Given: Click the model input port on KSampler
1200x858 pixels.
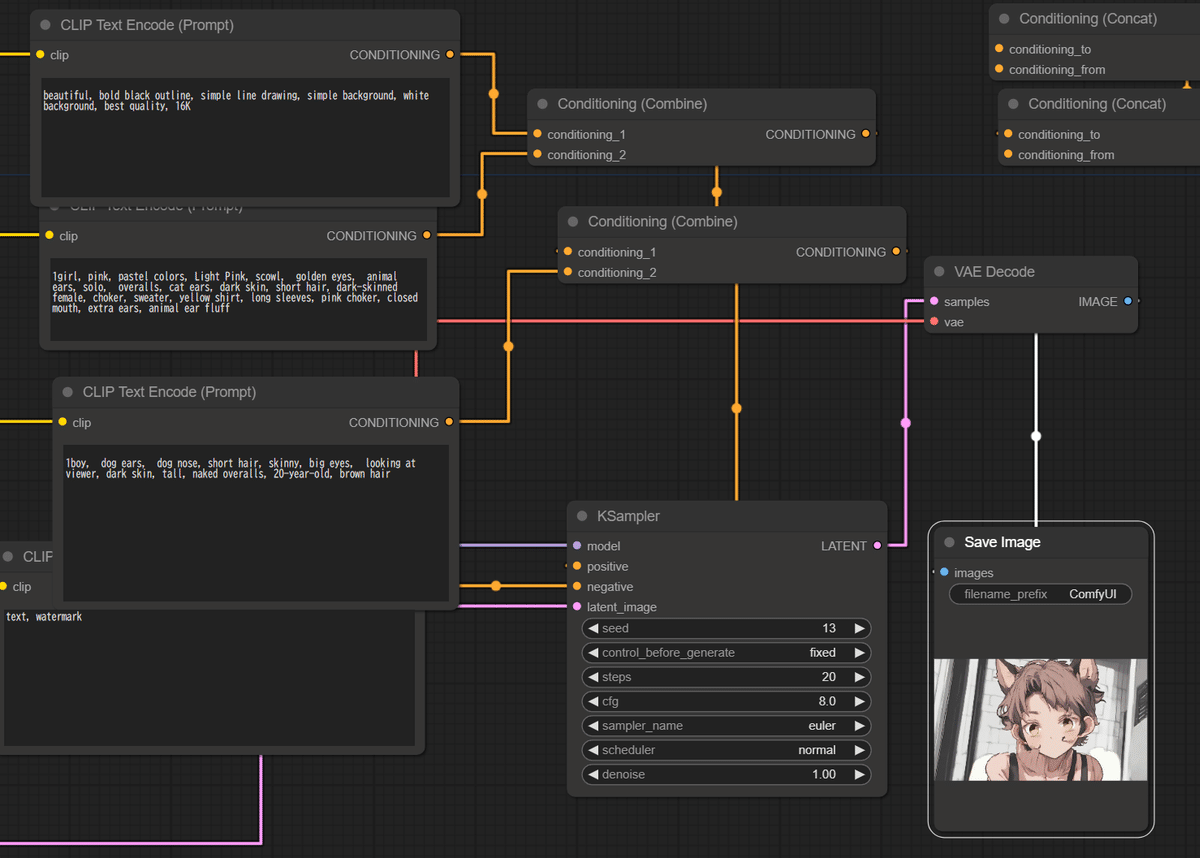Looking at the screenshot, I should click(577, 546).
